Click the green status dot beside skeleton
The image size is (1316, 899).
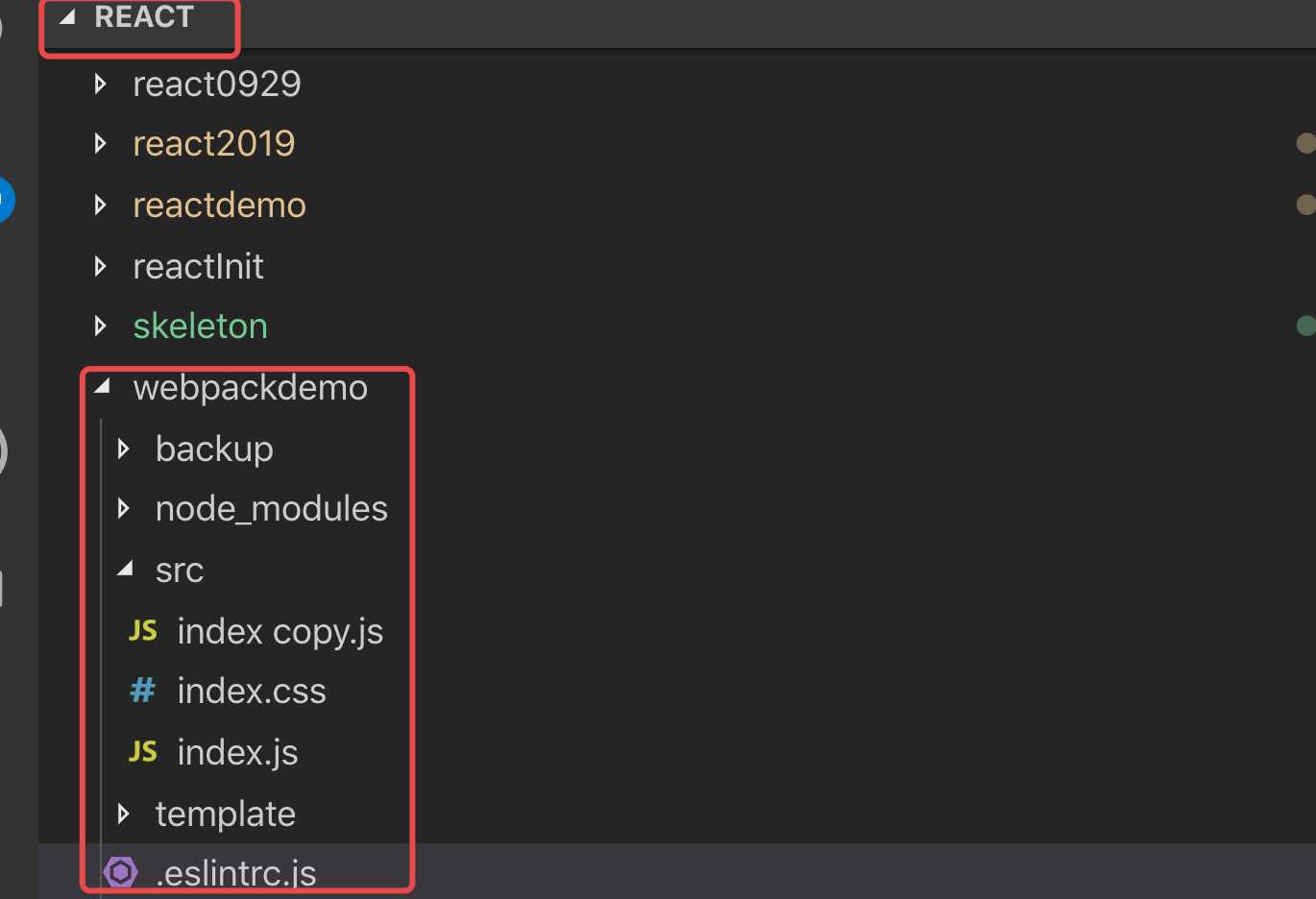coord(1305,327)
